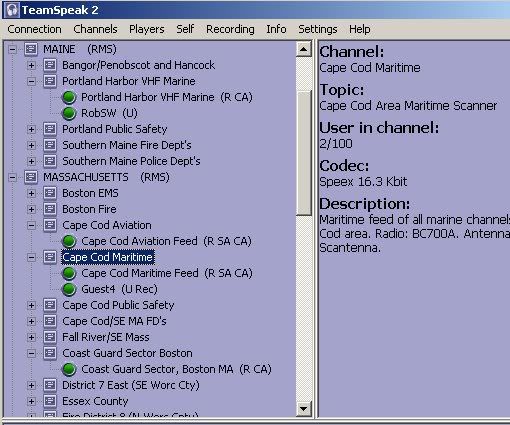Collapse the Cape Cod Maritime channel

[31, 257]
